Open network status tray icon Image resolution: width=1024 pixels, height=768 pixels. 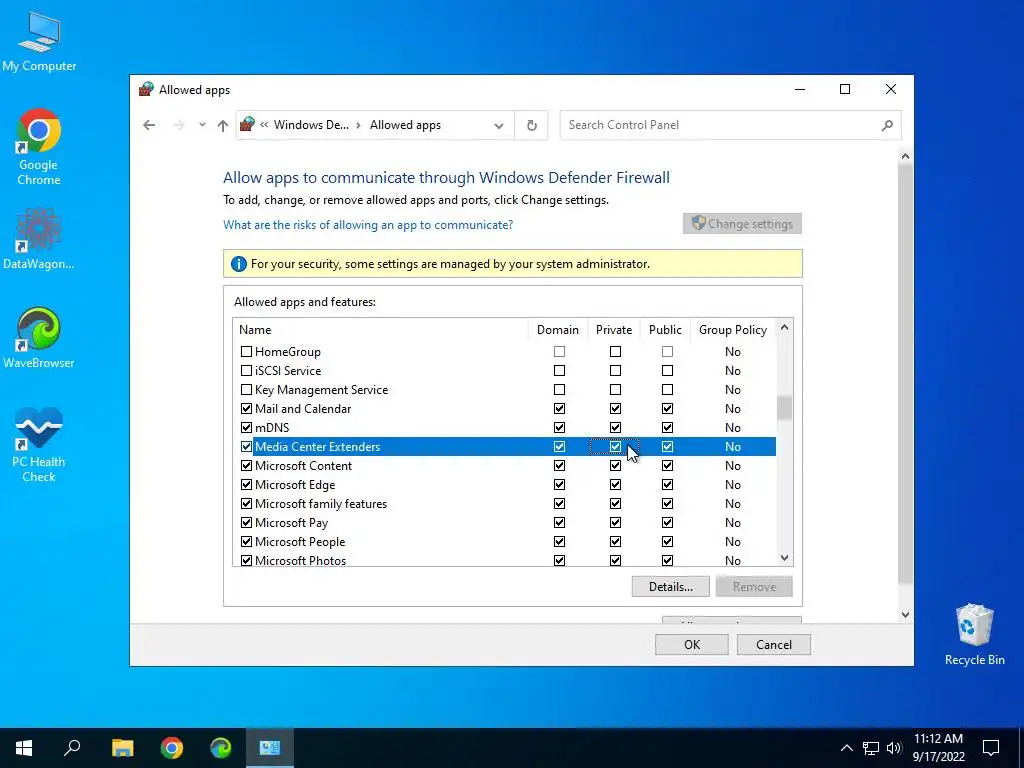871,748
